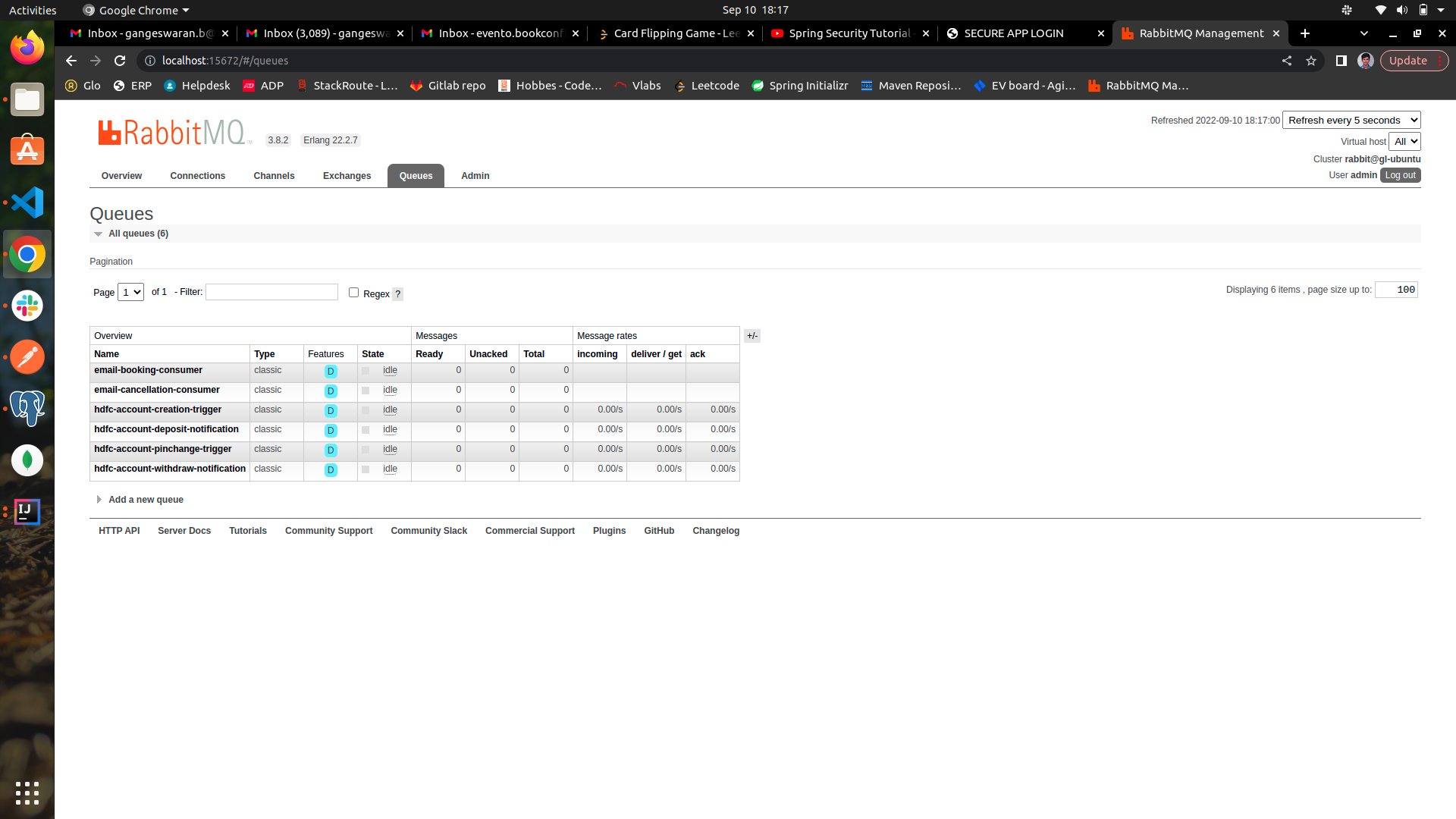This screenshot has height=819, width=1456.
Task: Open the Admin tab
Action: pos(475,175)
